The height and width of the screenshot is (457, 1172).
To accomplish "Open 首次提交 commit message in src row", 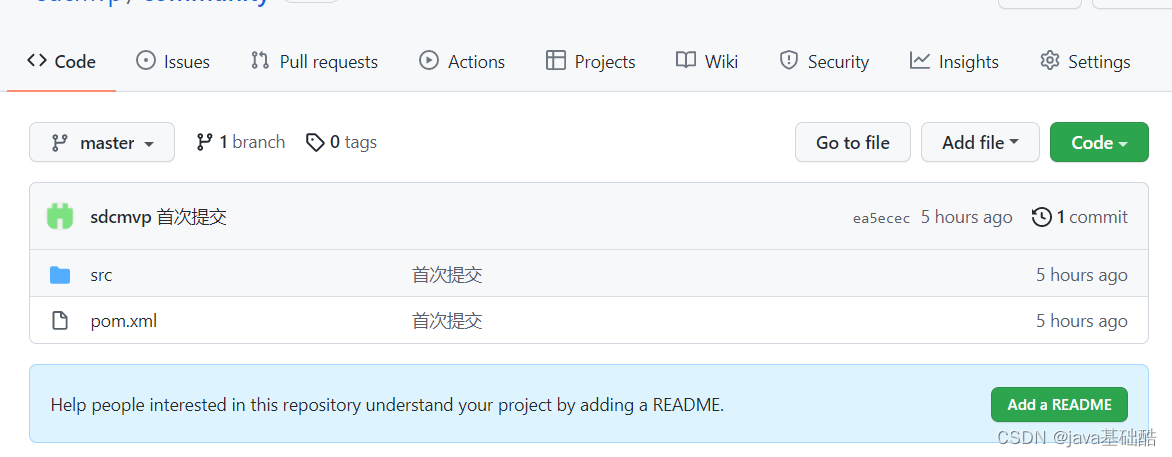I will click(447, 275).
